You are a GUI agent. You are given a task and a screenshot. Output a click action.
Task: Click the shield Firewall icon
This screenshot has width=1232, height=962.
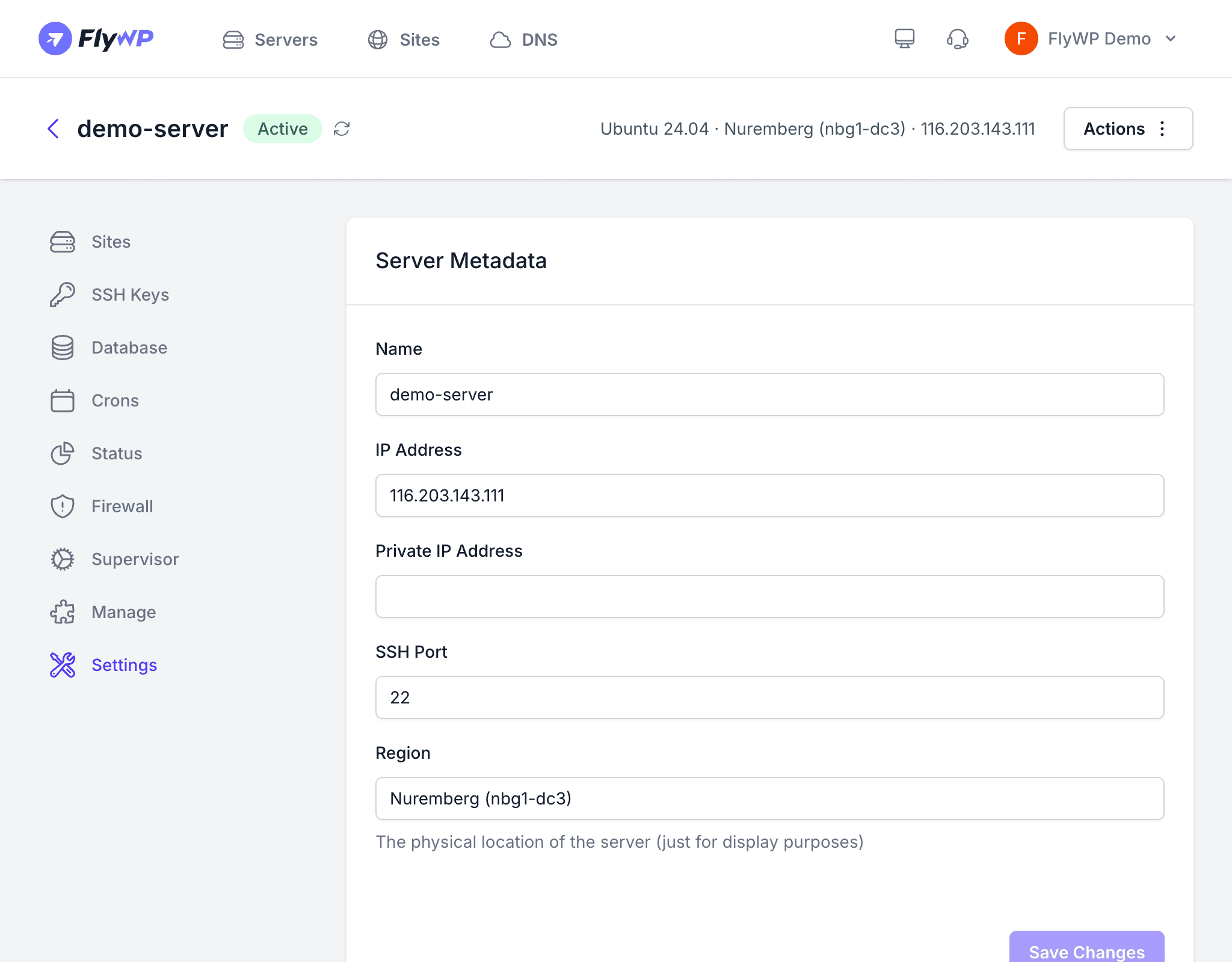tap(63, 506)
